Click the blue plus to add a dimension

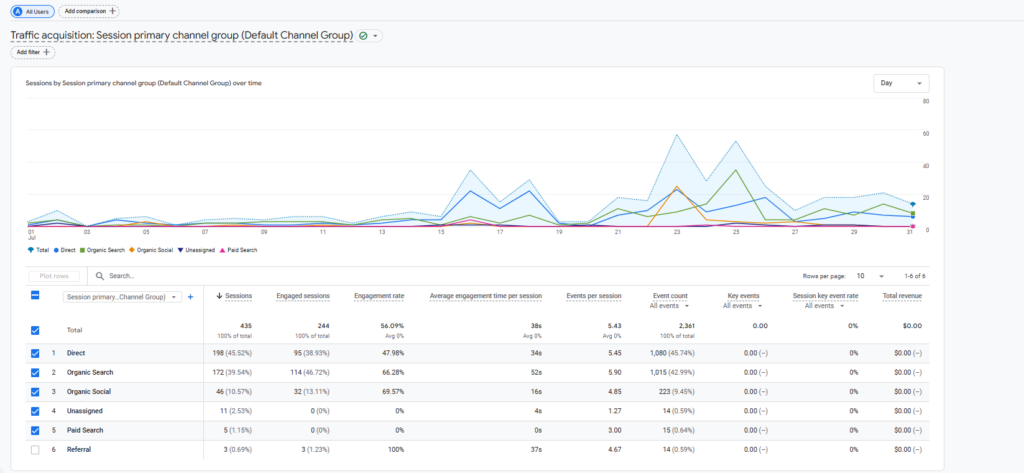point(191,297)
